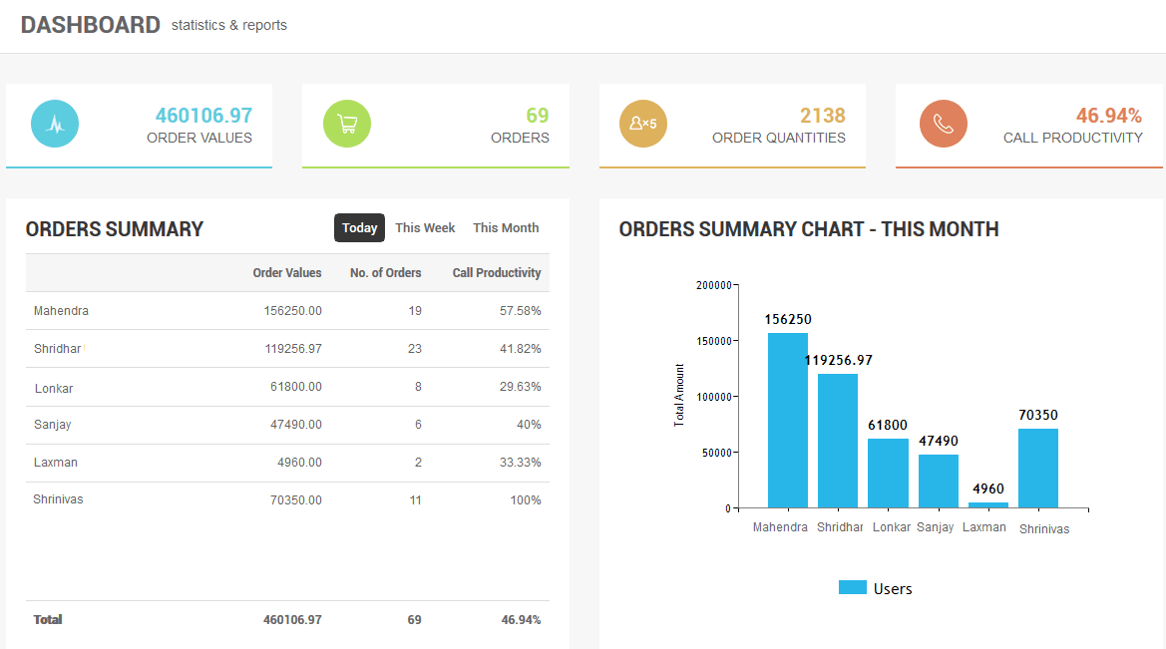Select the Shrinivas row name
This screenshot has height=649, width=1166.
tap(58, 499)
